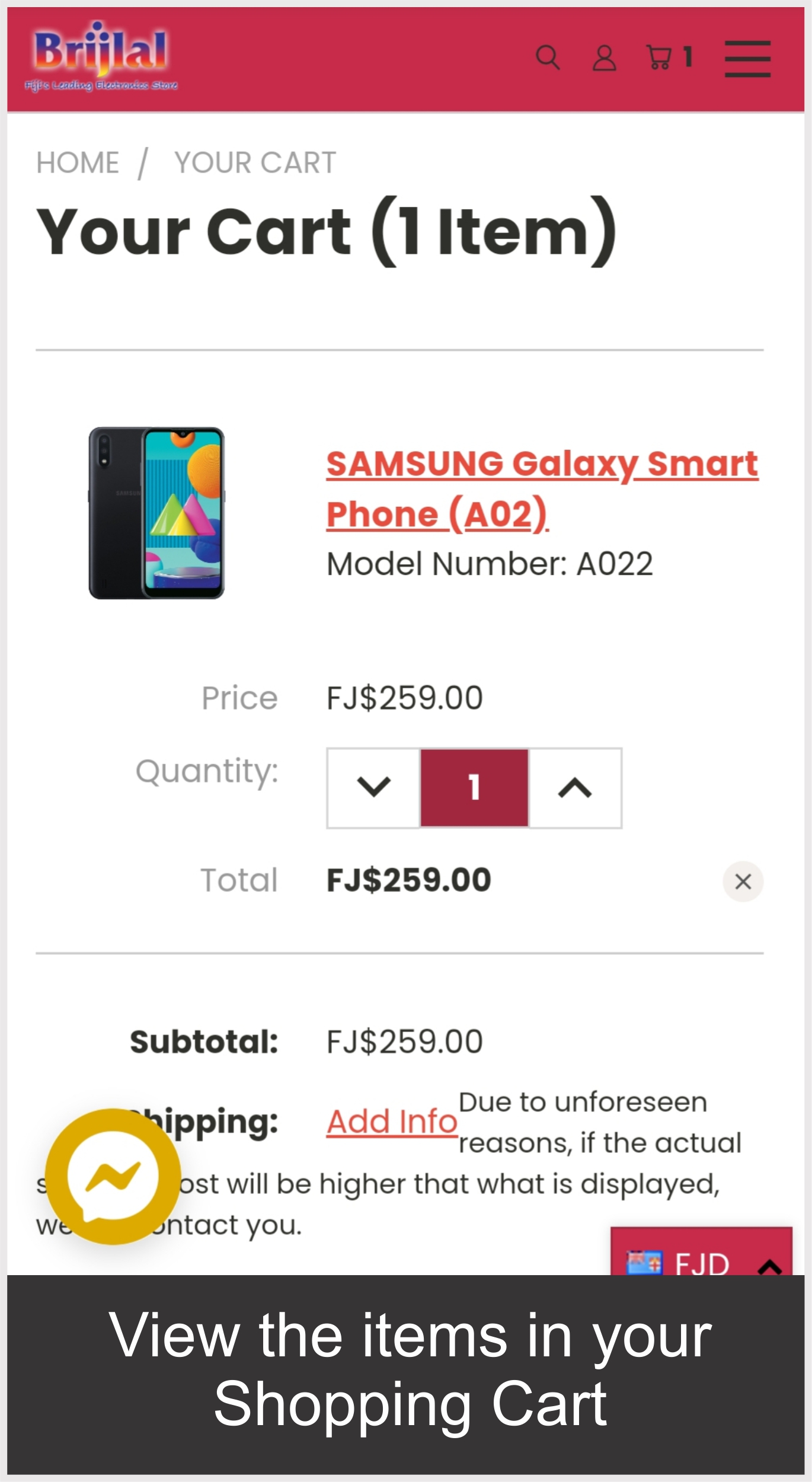Viewport: 812px width, 1482px height.
Task: Click the Your Cart (1 Item) heading
Action: click(x=327, y=231)
